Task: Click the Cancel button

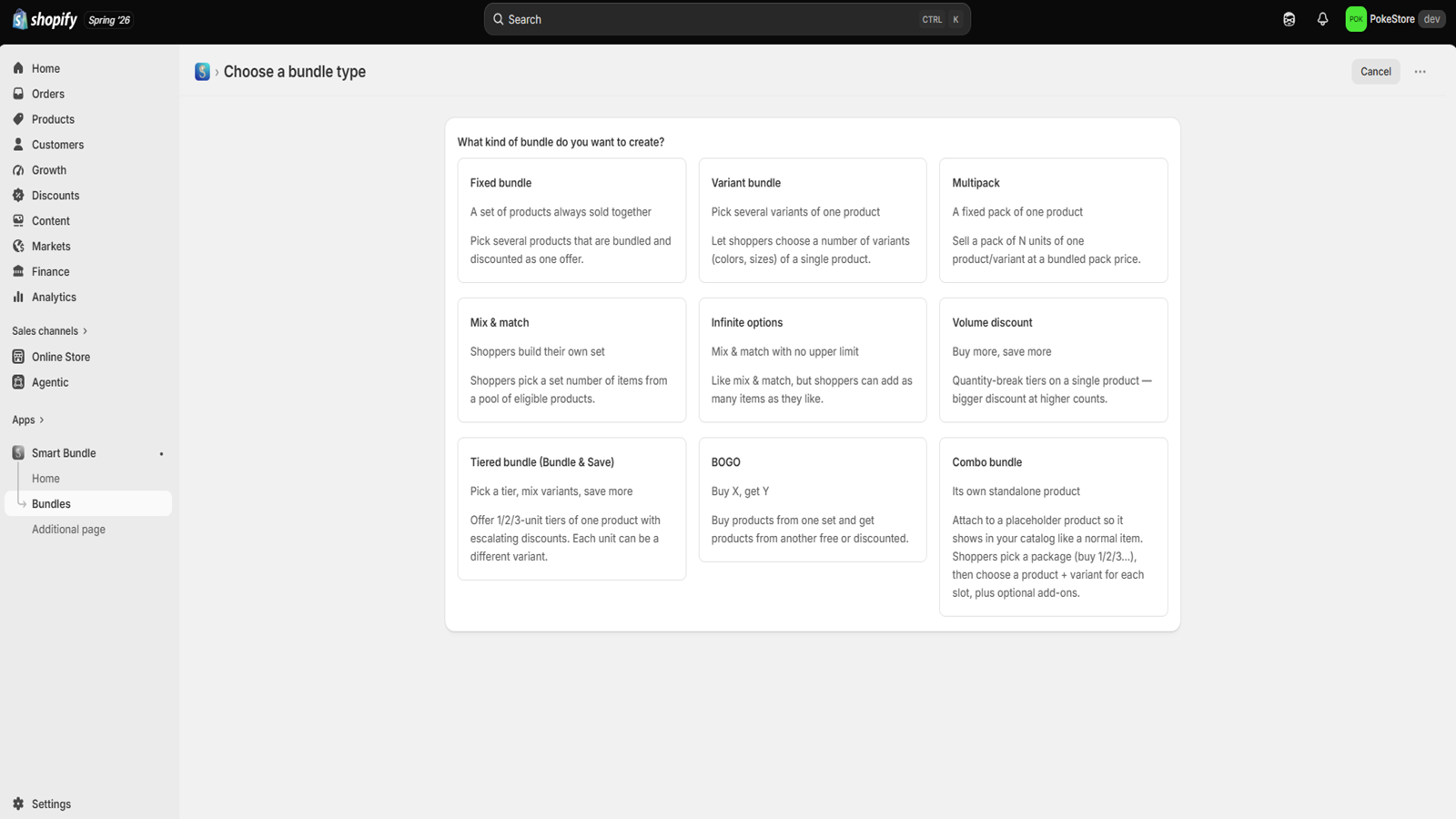Action: click(x=1375, y=72)
